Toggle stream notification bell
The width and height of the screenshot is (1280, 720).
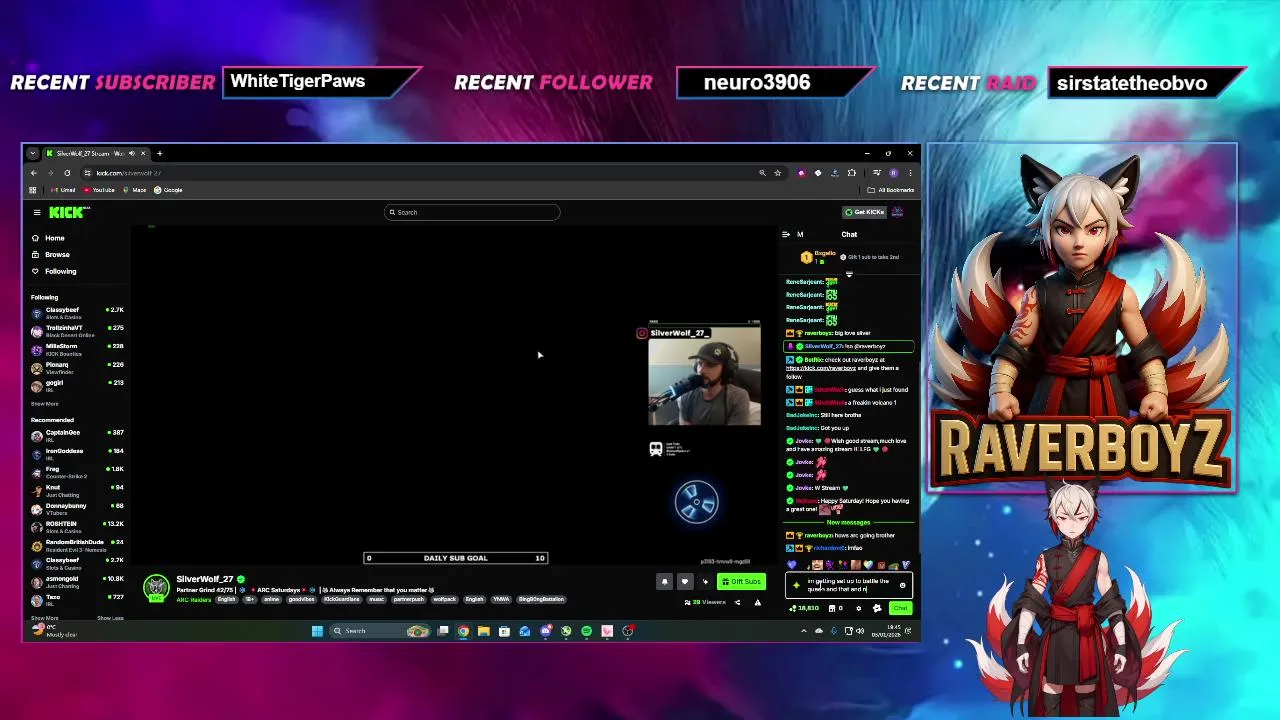(664, 581)
